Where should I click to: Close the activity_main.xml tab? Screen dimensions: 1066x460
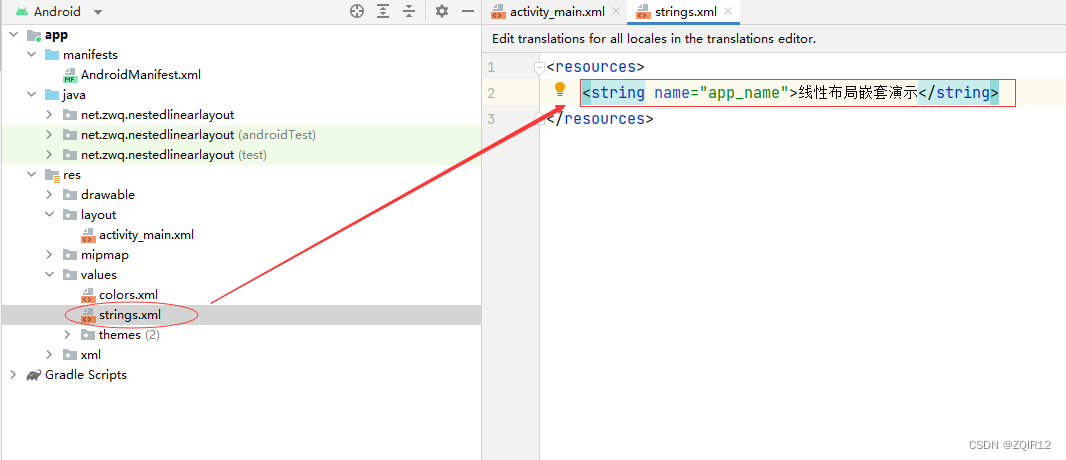tap(616, 12)
